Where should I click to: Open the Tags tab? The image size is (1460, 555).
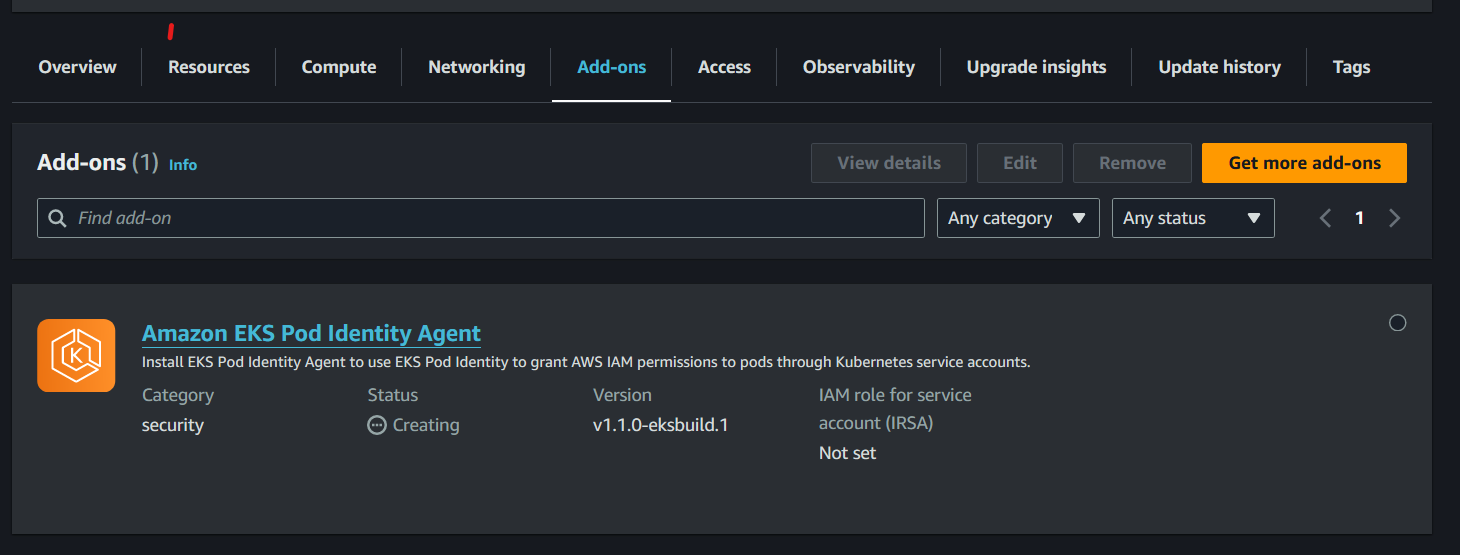(x=1351, y=67)
